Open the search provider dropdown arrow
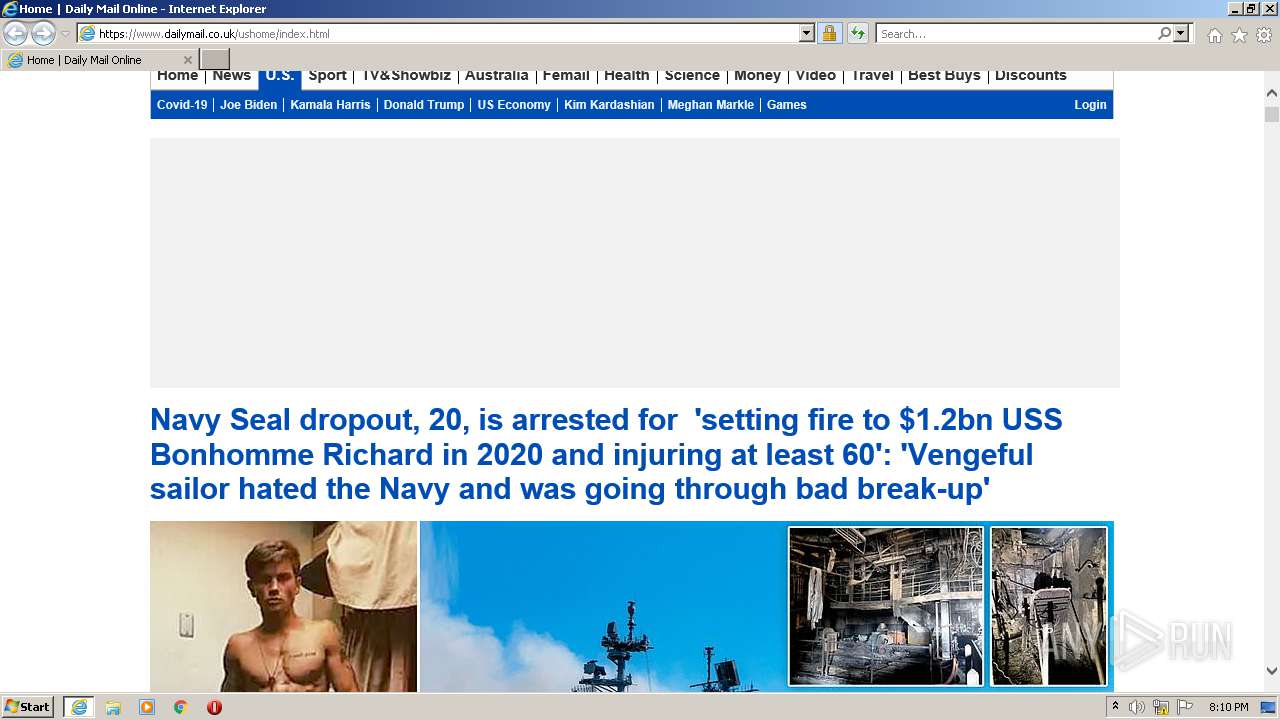The height and width of the screenshot is (720, 1280). (x=1181, y=34)
